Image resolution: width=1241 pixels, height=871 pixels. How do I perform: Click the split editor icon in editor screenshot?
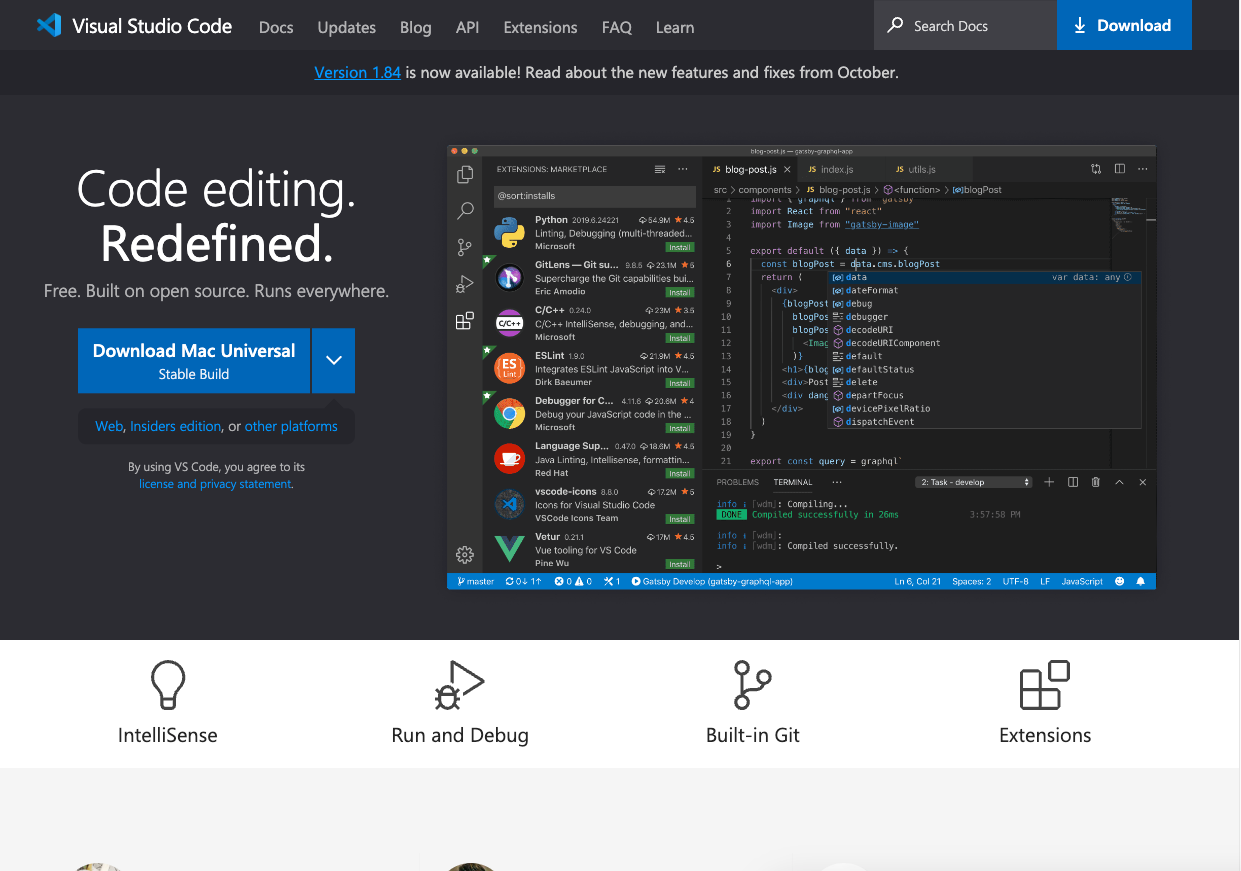click(1120, 169)
